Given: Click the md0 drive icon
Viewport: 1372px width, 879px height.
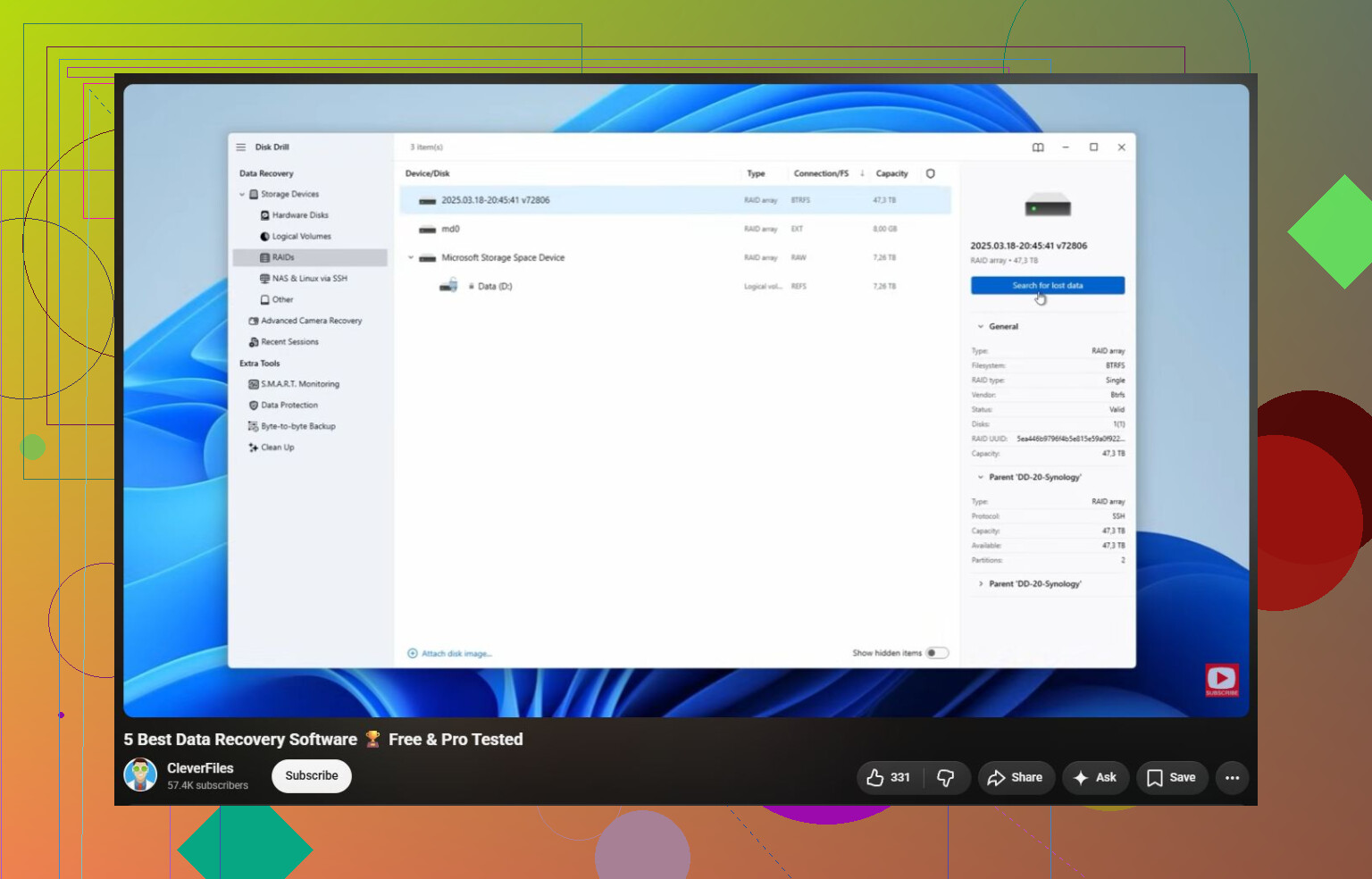Looking at the screenshot, I should point(428,230).
